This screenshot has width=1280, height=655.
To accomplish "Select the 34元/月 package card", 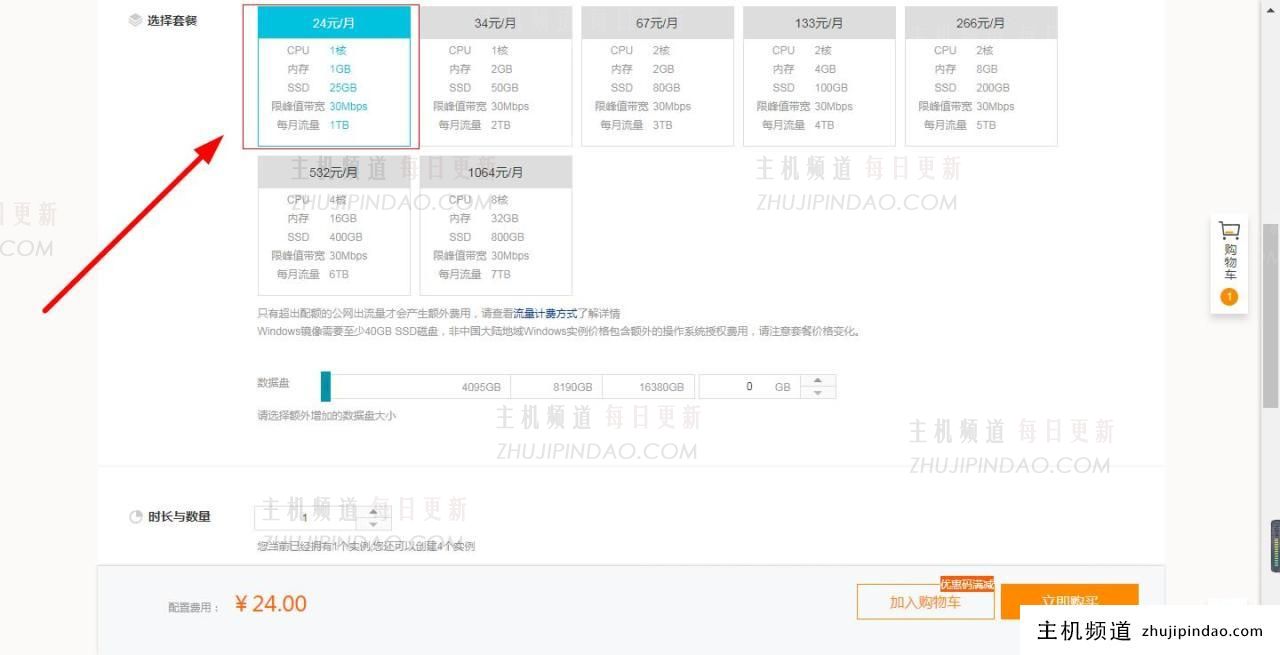I will [x=496, y=77].
